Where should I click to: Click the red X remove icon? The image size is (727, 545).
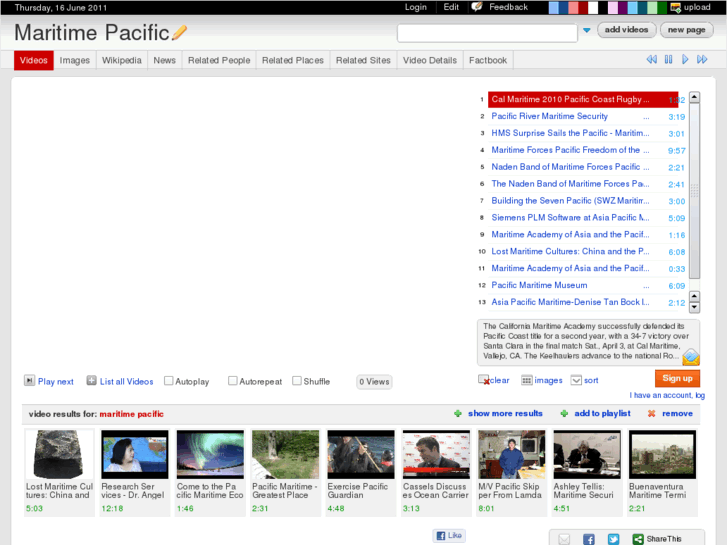652,413
